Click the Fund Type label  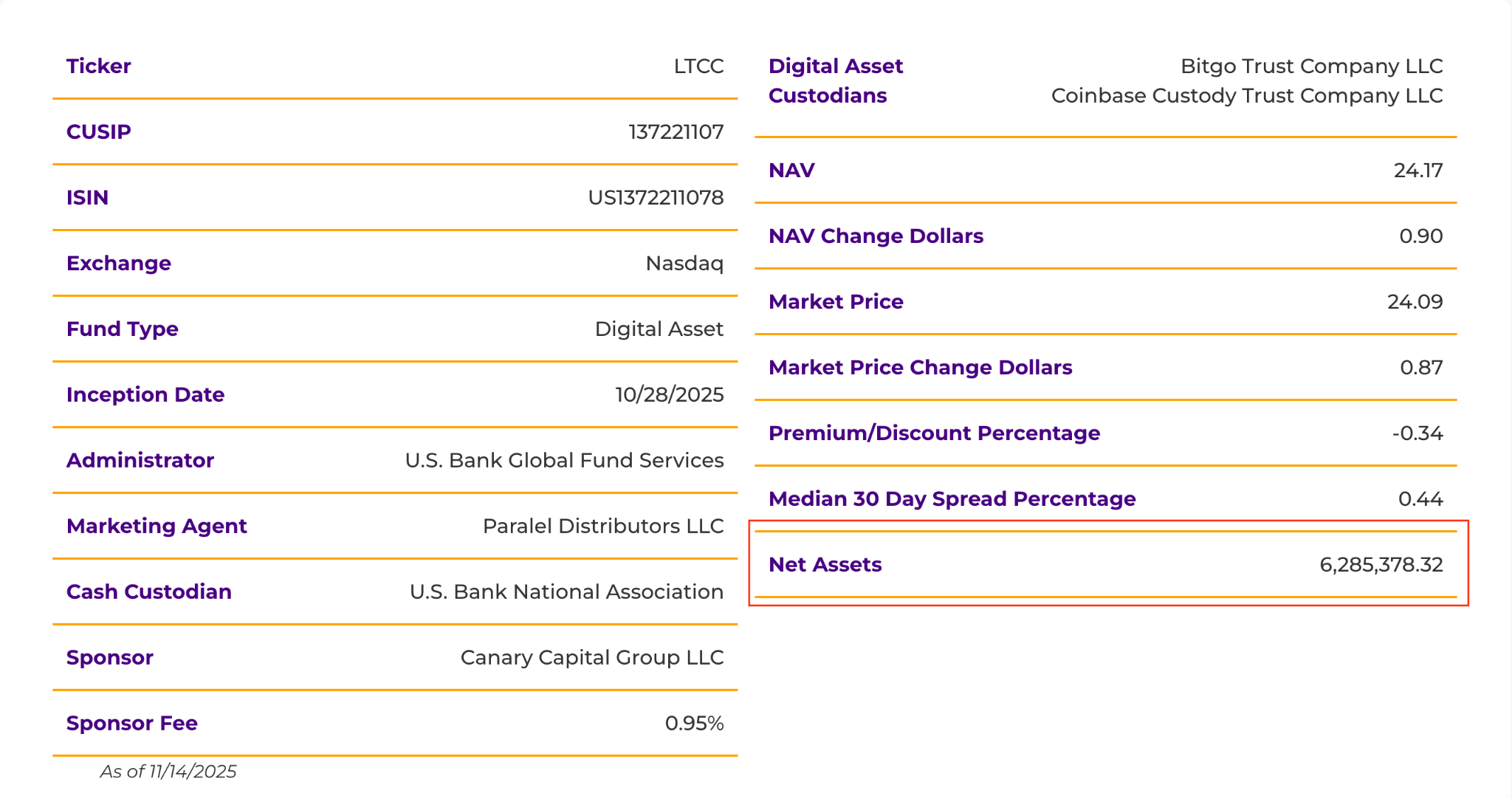pyautogui.click(x=123, y=329)
